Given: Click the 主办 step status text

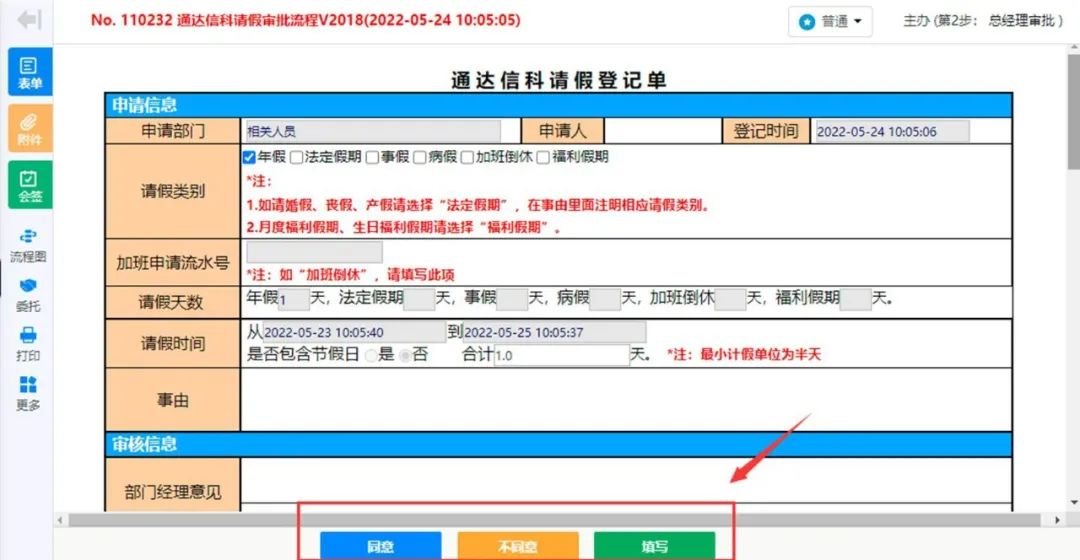Looking at the screenshot, I should tap(983, 21).
